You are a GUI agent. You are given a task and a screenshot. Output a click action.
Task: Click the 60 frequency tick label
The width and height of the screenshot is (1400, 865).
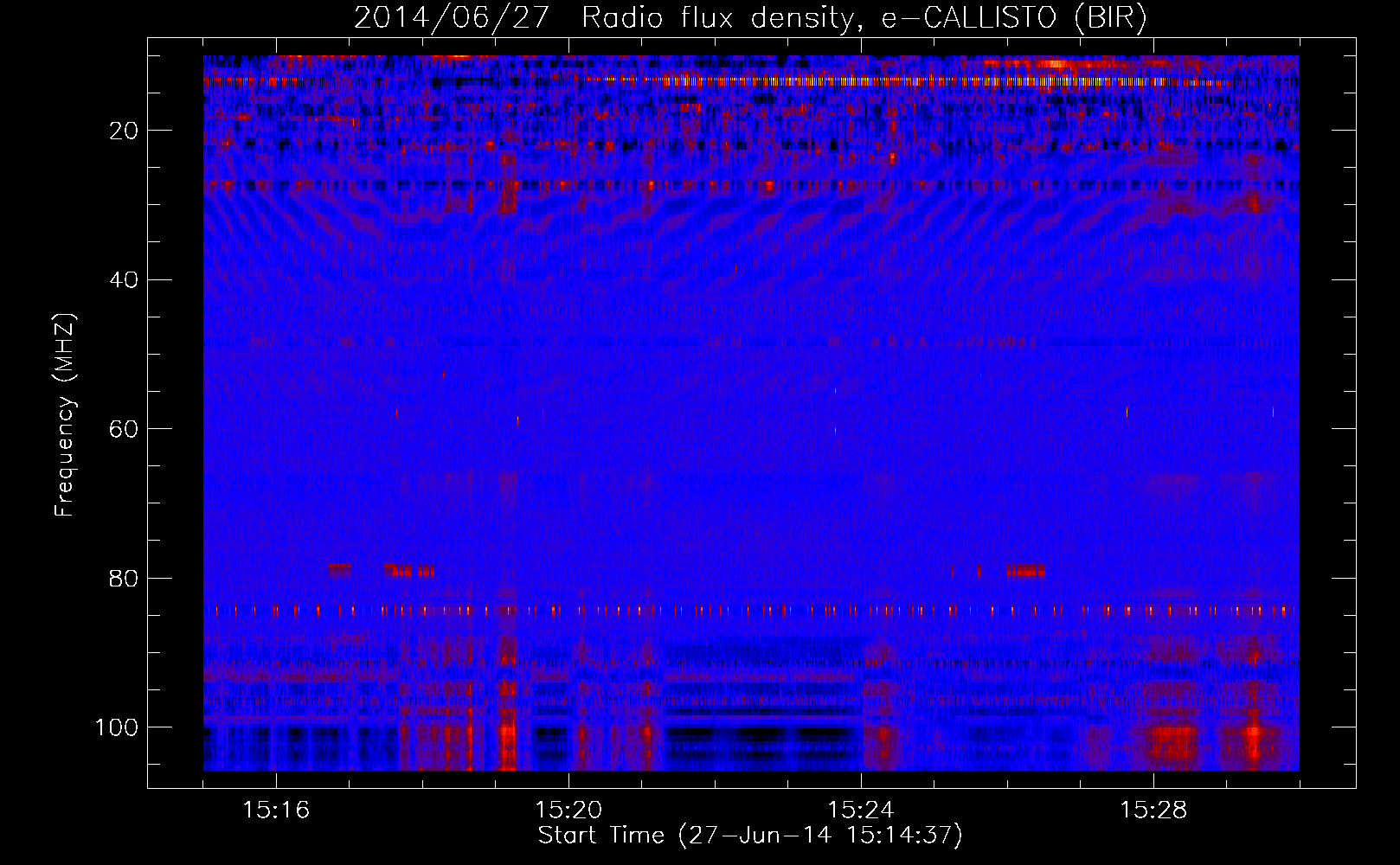click(125, 429)
